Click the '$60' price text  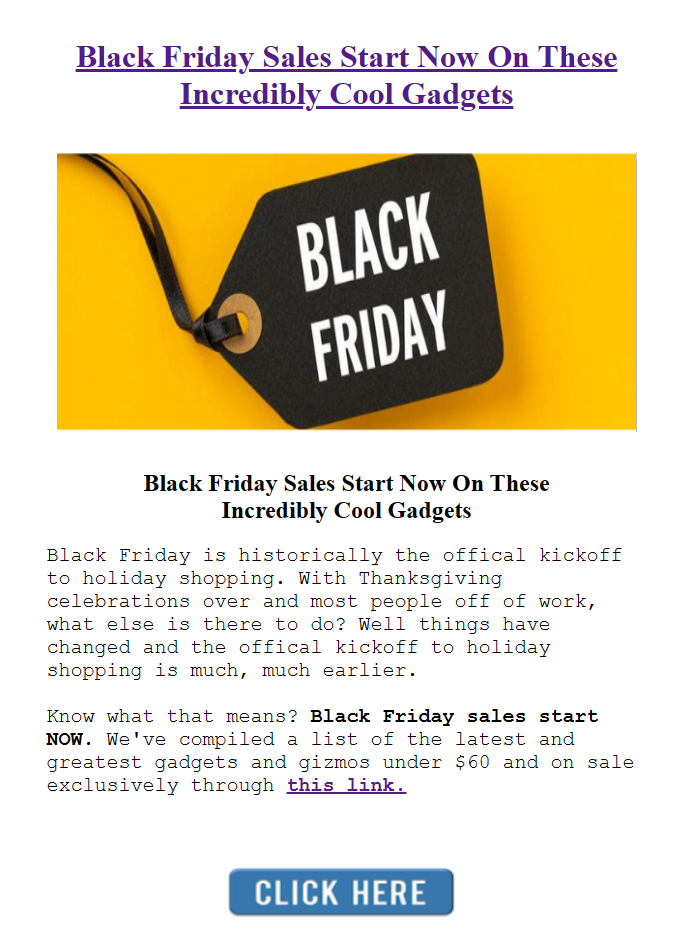495,762
